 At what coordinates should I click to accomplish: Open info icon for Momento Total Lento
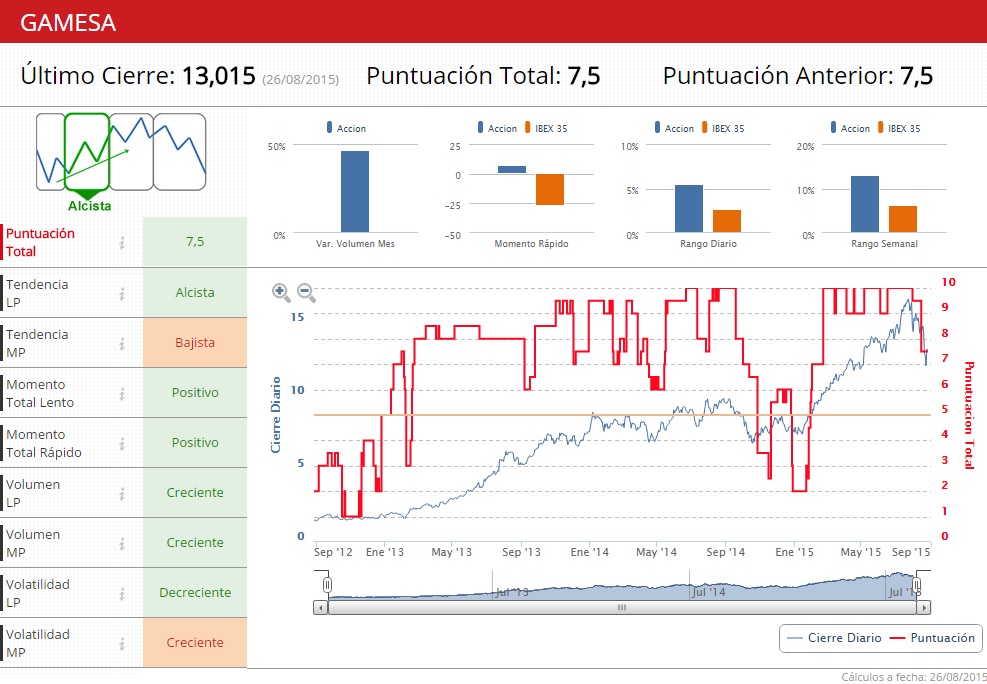122,393
